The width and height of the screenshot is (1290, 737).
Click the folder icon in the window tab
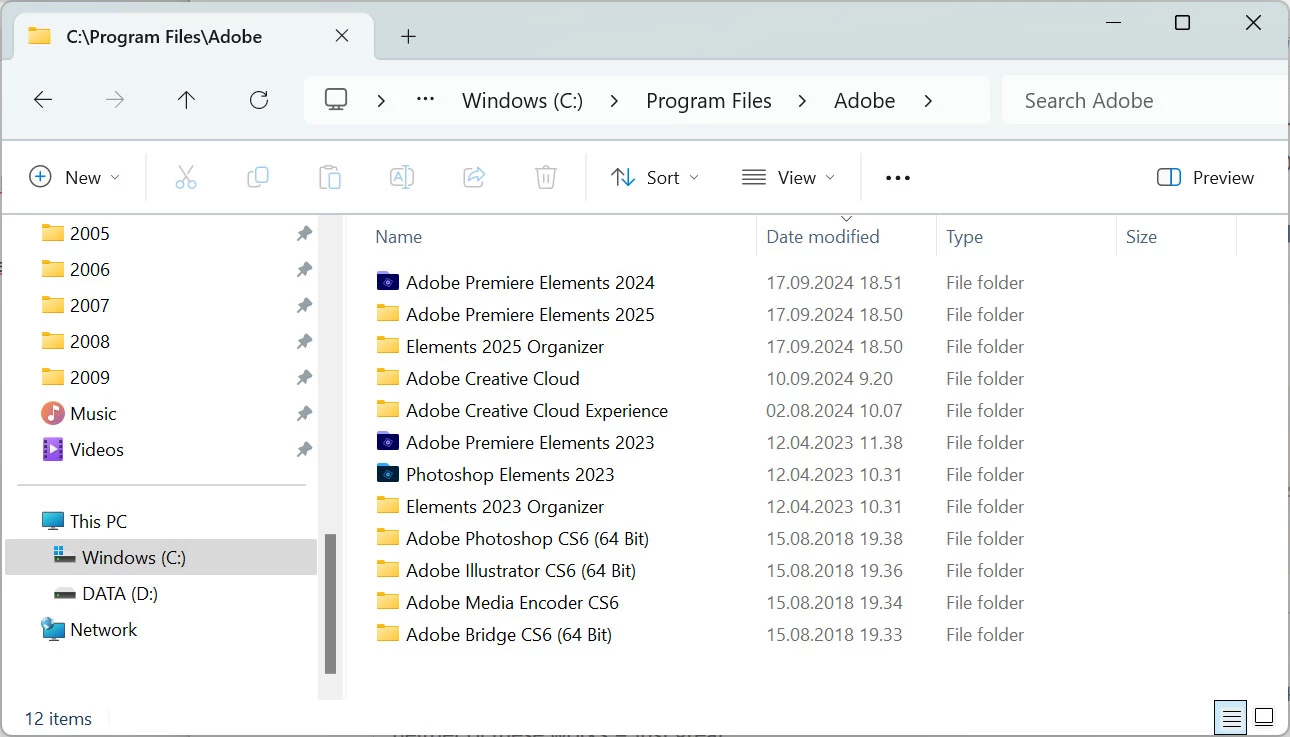(x=40, y=36)
